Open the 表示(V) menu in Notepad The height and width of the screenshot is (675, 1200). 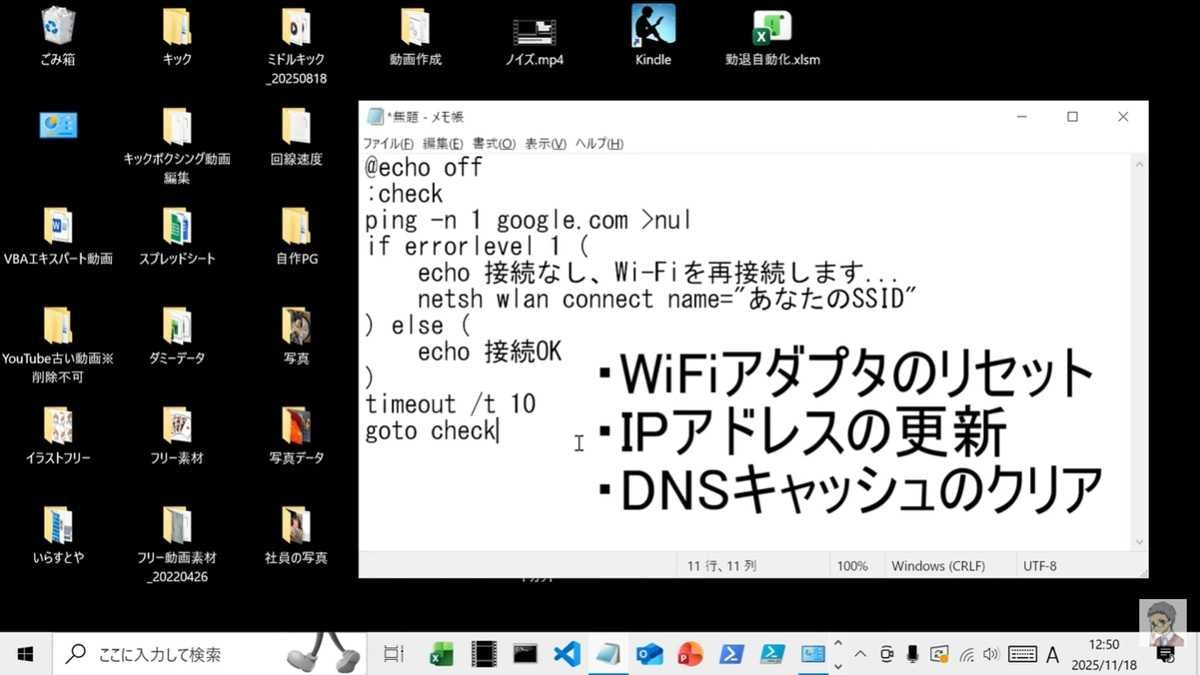point(546,144)
